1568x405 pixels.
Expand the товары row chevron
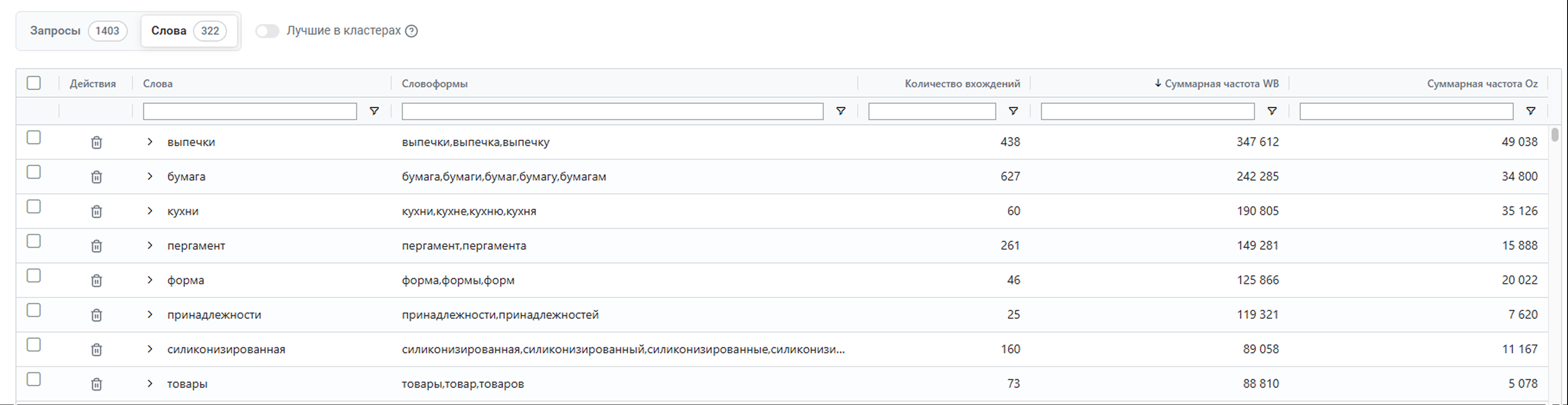pos(150,384)
